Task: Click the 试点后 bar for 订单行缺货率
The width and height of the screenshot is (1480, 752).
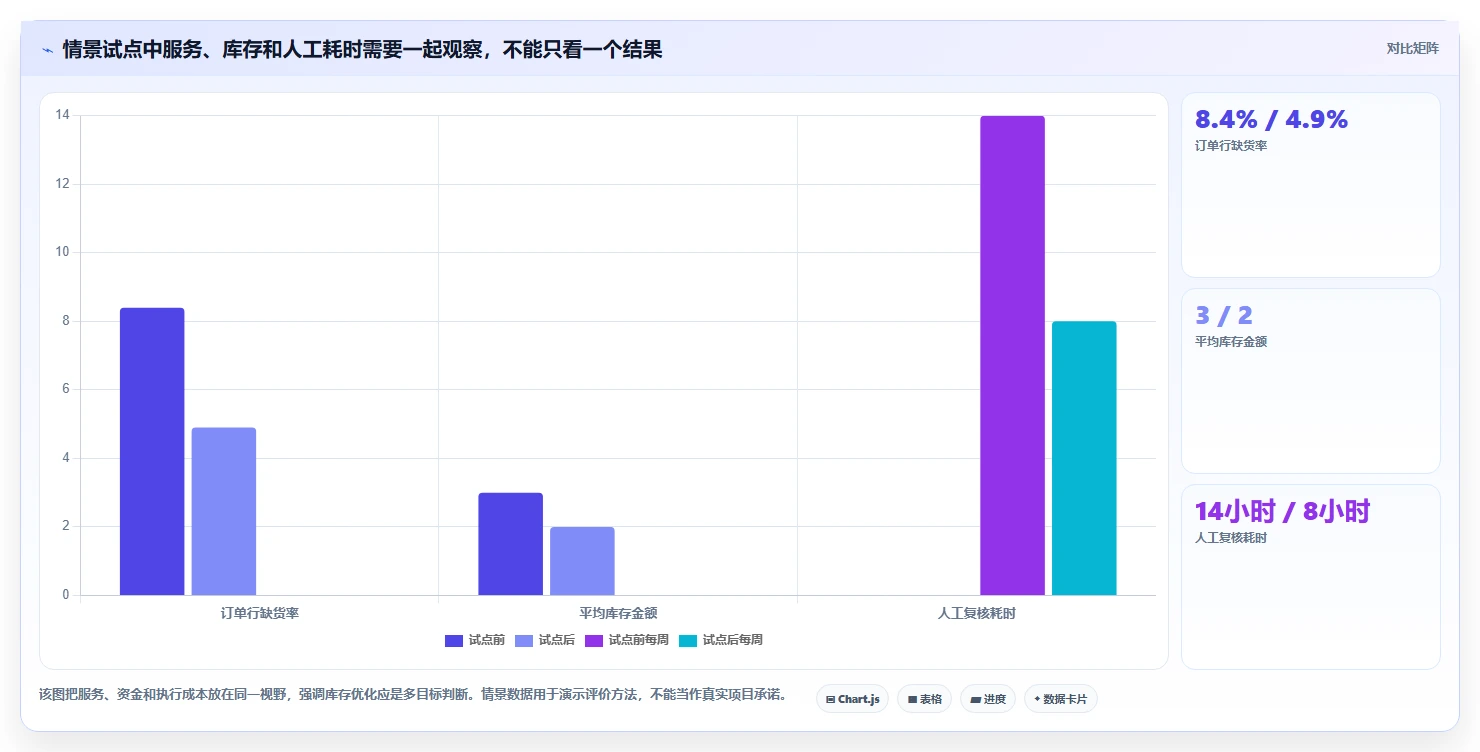Action: click(224, 511)
